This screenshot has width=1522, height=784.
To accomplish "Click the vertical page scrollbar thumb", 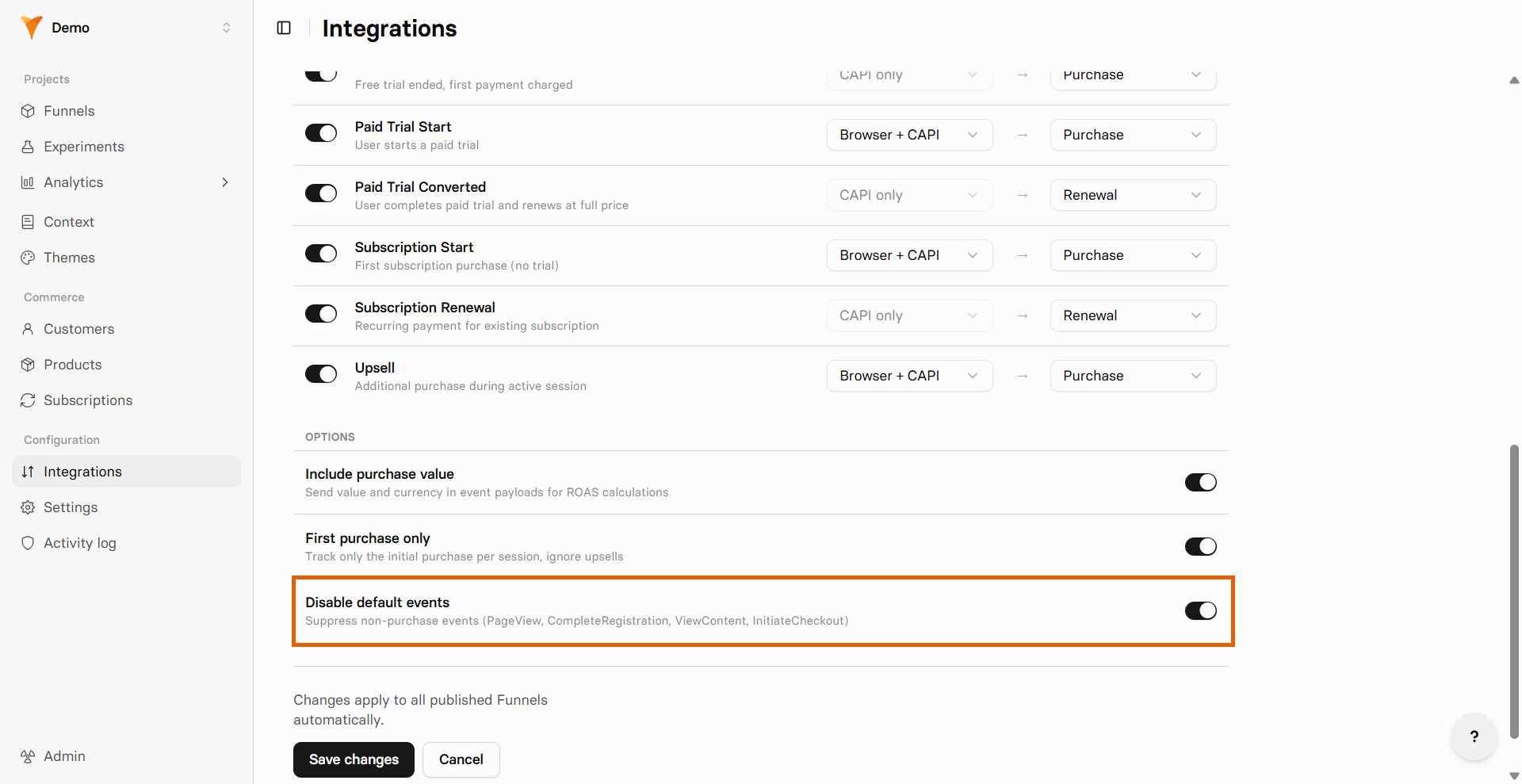I will click(x=1514, y=591).
